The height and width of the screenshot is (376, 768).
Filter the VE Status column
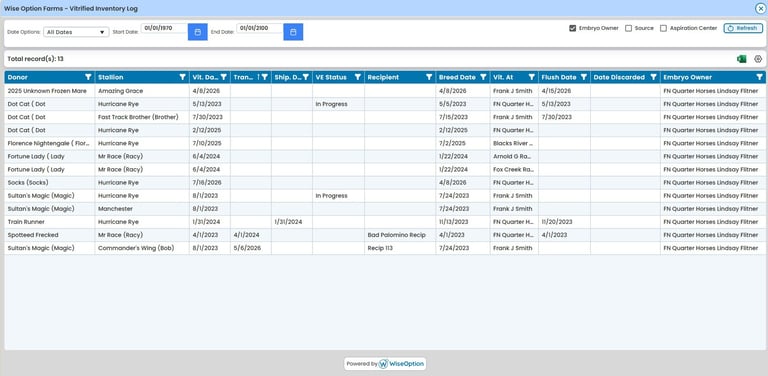pyautogui.click(x=358, y=77)
